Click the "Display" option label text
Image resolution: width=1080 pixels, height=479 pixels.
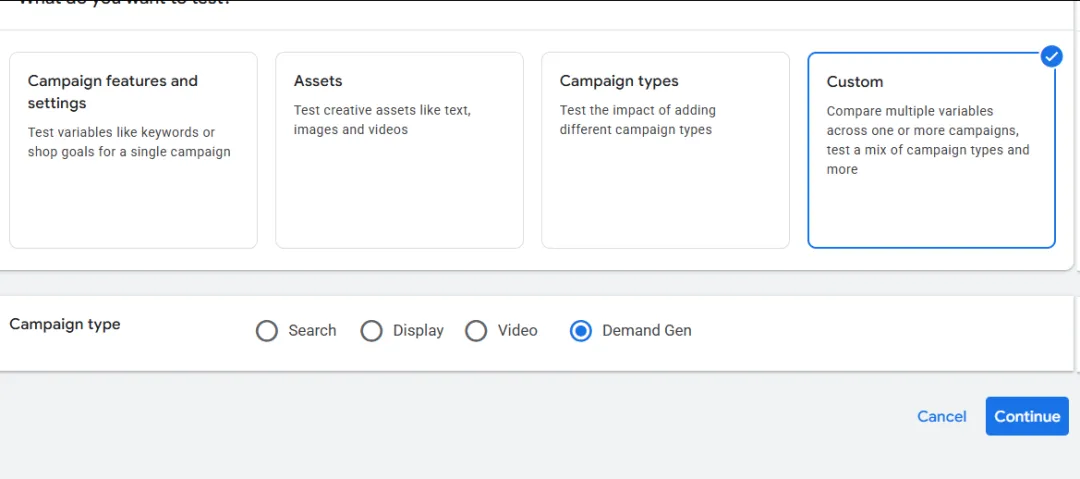coord(418,331)
